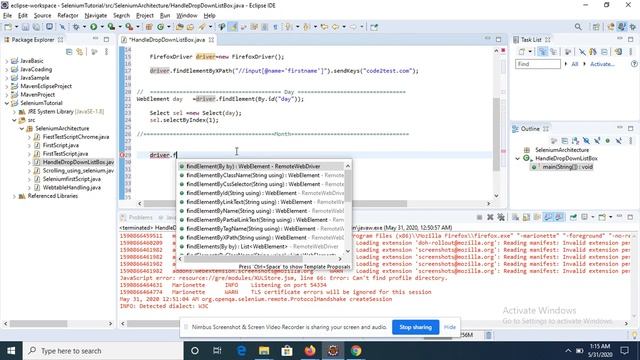This screenshot has height=360, width=640.
Task: Click the Open Type folder icon in toolbar
Action: point(180,27)
